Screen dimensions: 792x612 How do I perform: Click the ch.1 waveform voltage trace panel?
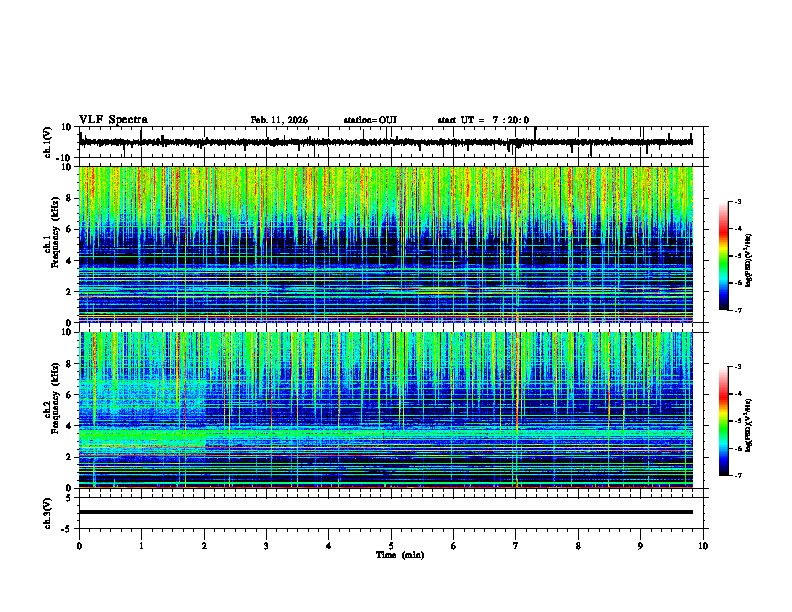click(391, 142)
